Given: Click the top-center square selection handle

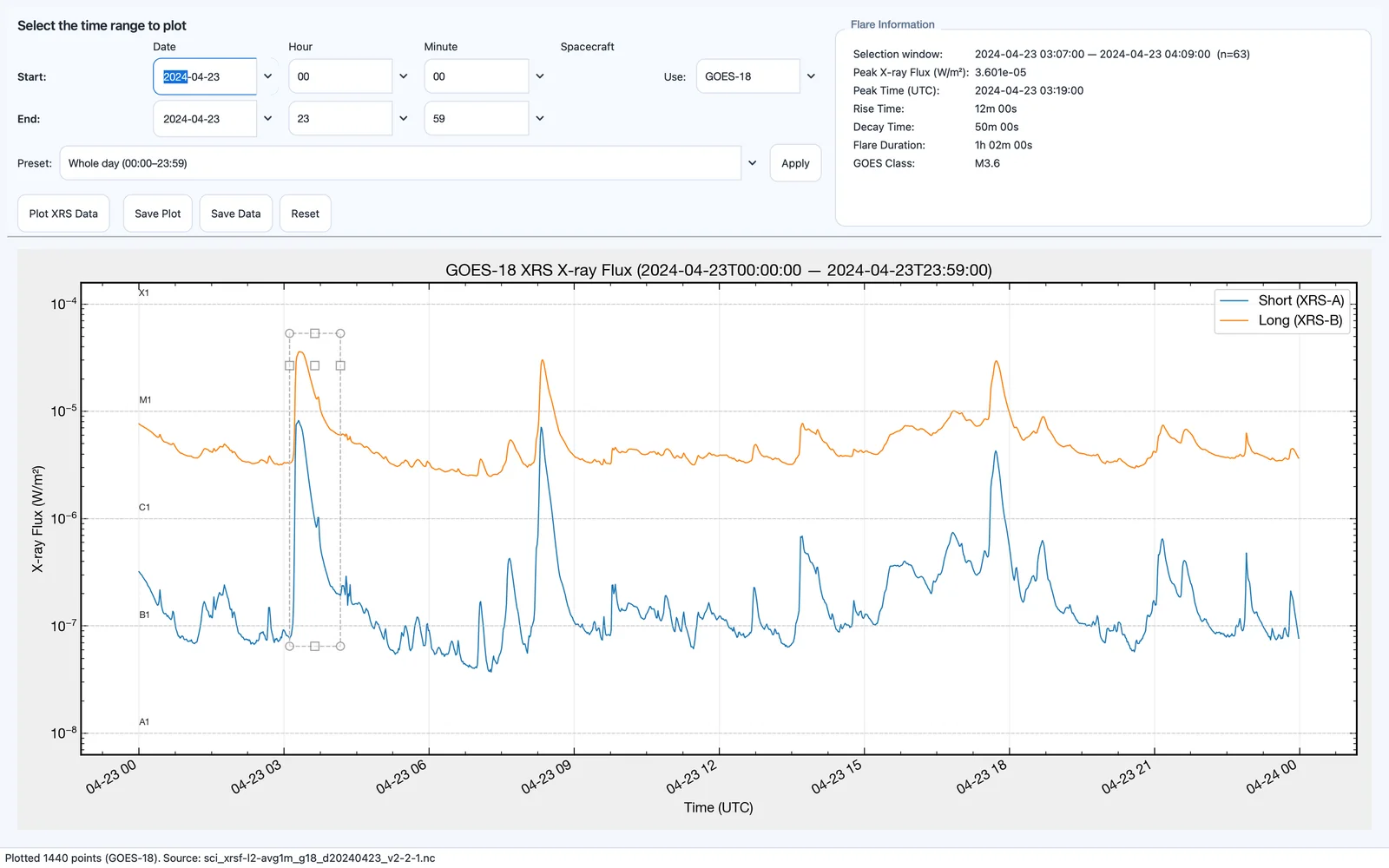Looking at the screenshot, I should coord(315,333).
